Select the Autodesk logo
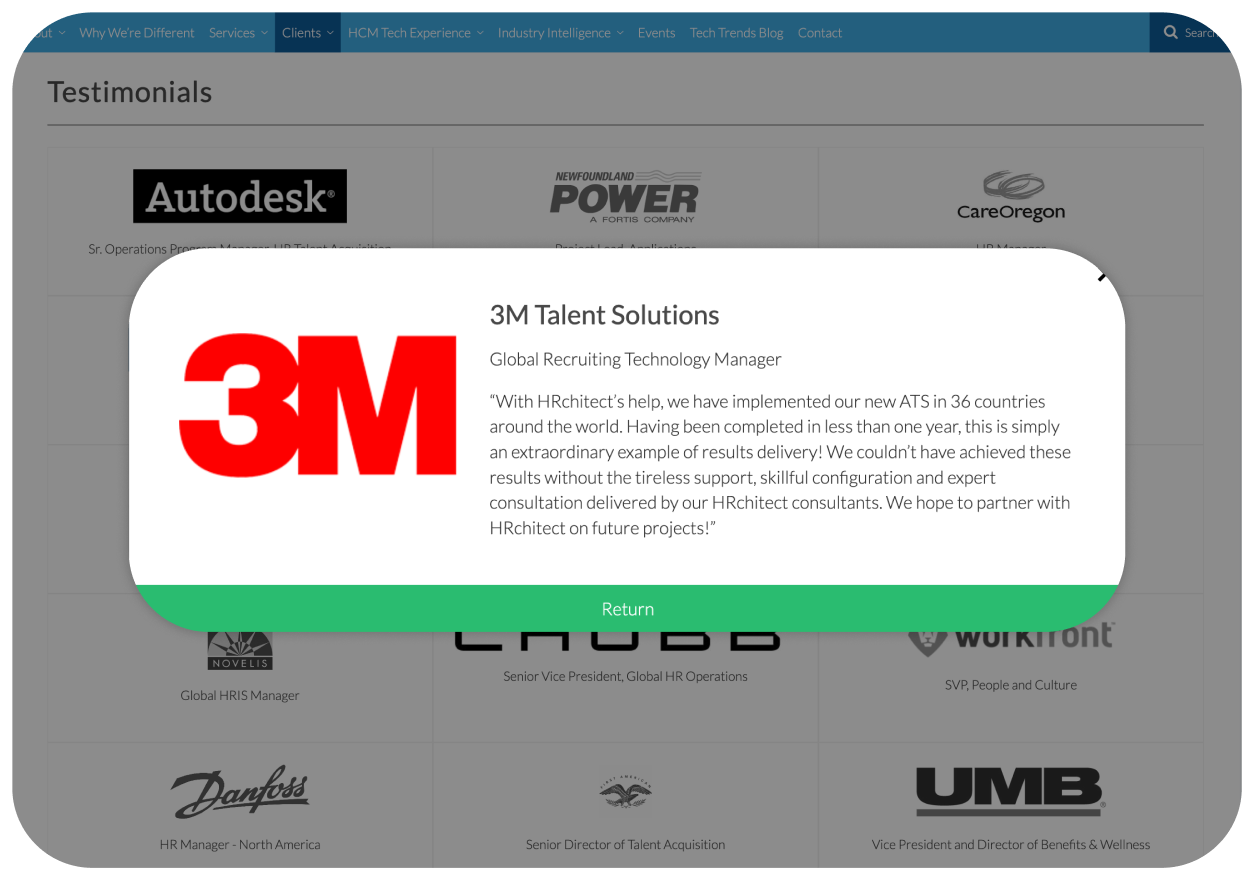 [x=240, y=196]
